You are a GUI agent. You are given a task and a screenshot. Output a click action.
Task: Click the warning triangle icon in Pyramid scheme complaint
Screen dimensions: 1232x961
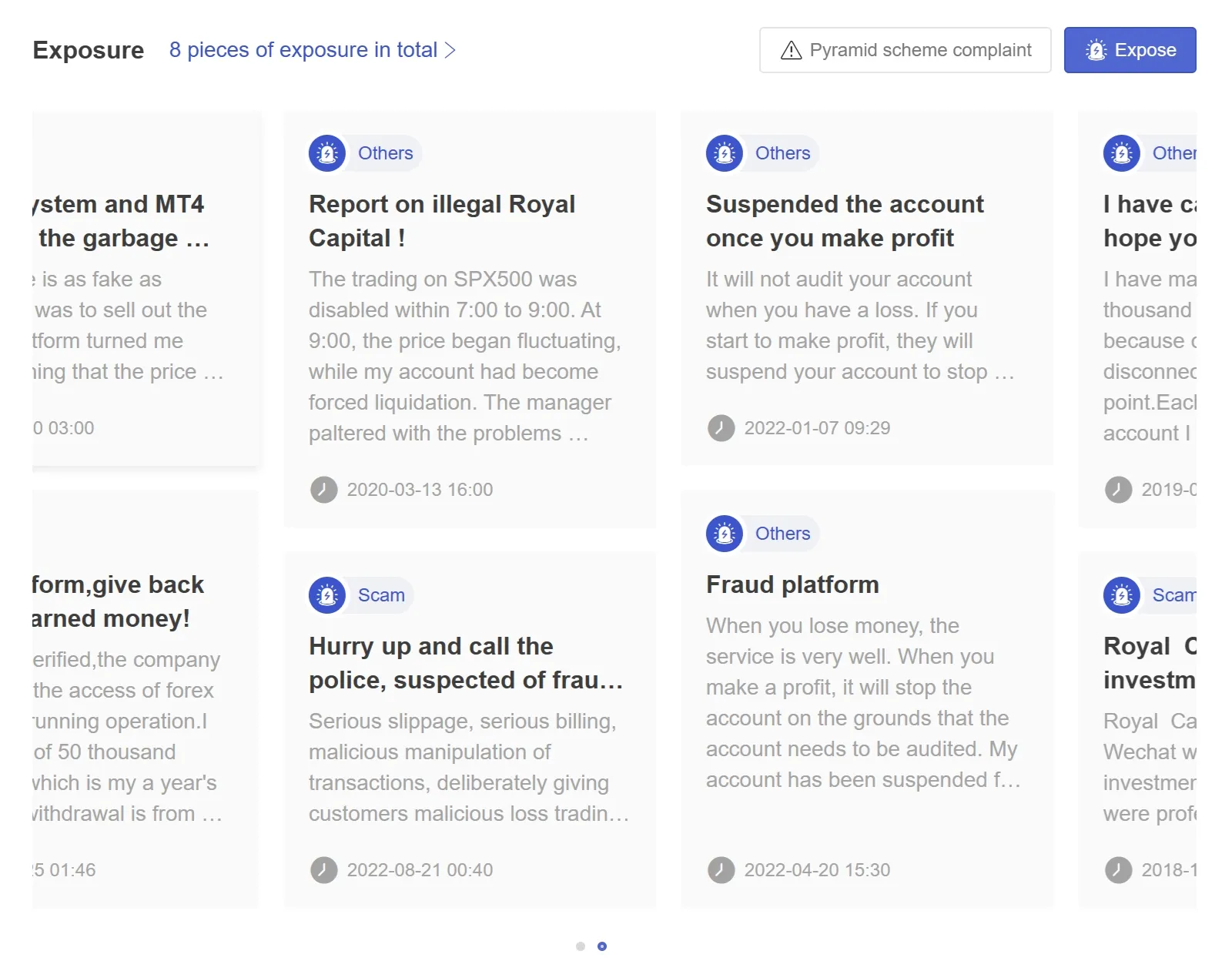pyautogui.click(x=792, y=50)
